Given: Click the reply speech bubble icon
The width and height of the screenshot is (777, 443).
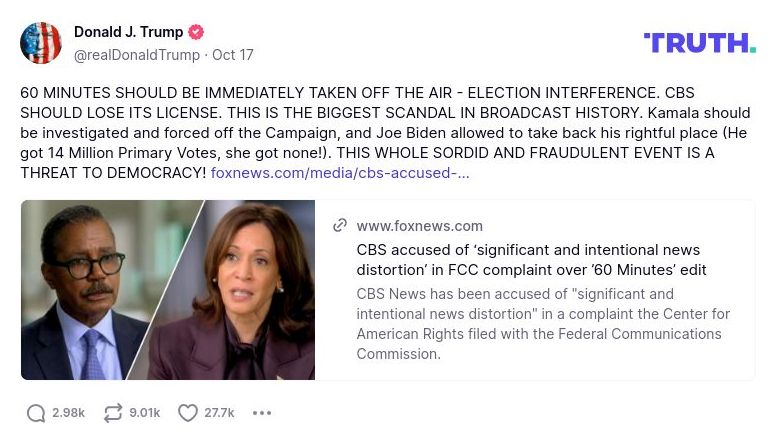Looking at the screenshot, I should coord(36,413).
